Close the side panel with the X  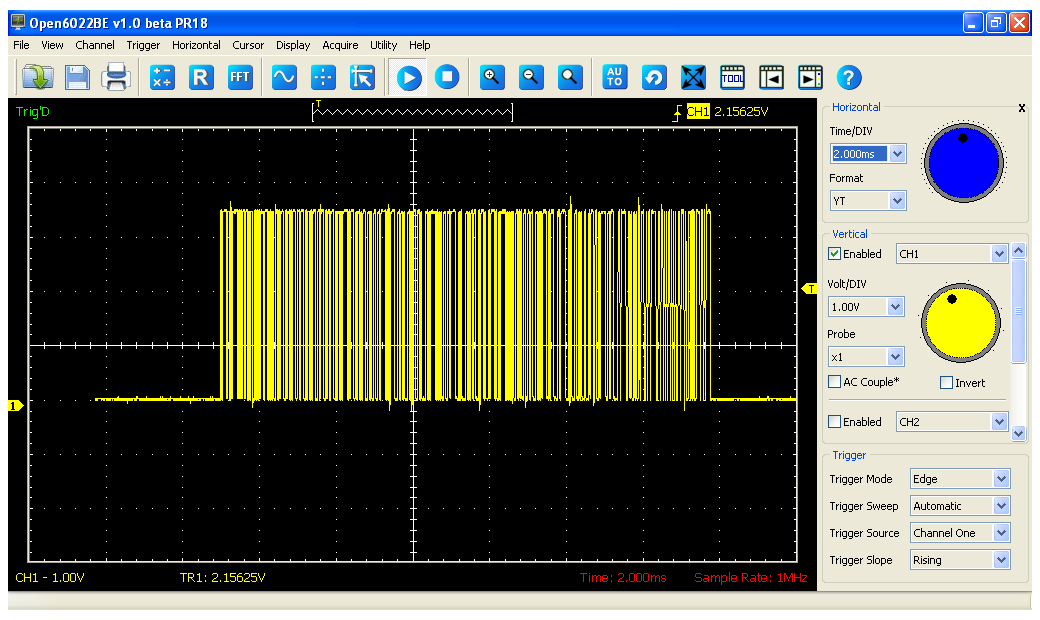(1021, 107)
